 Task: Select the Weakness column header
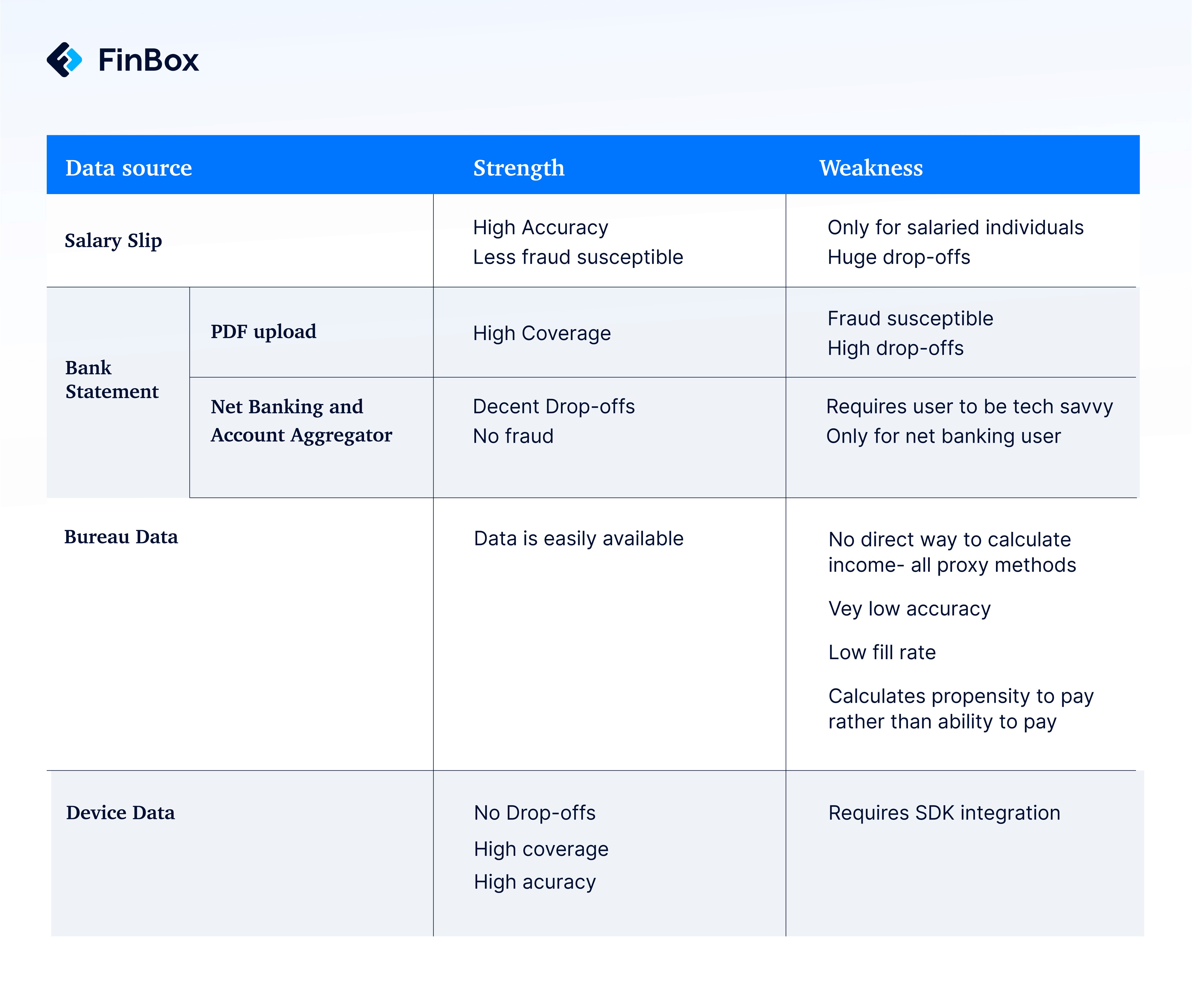[871, 167]
